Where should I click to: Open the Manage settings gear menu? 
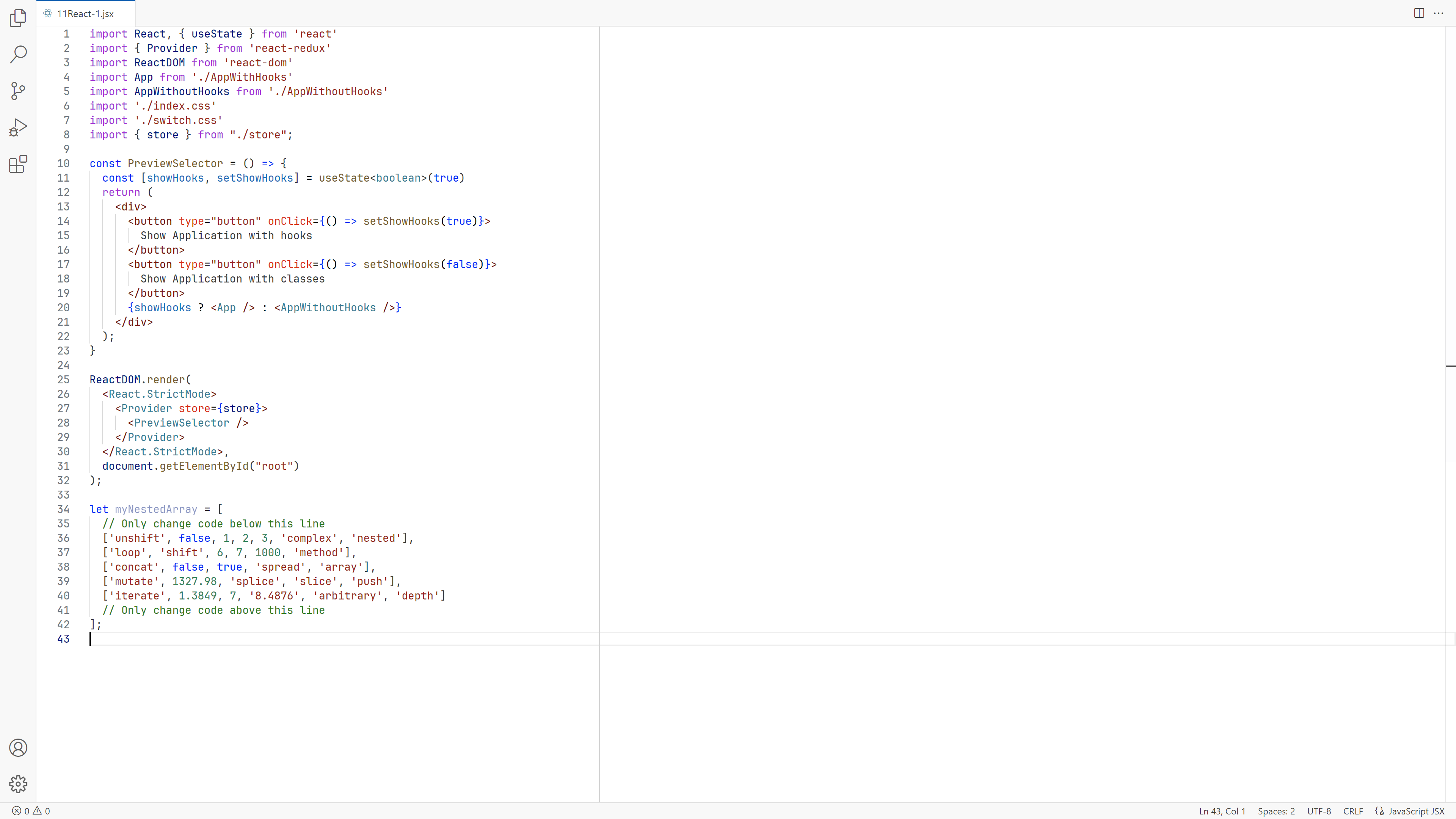pos(18,784)
